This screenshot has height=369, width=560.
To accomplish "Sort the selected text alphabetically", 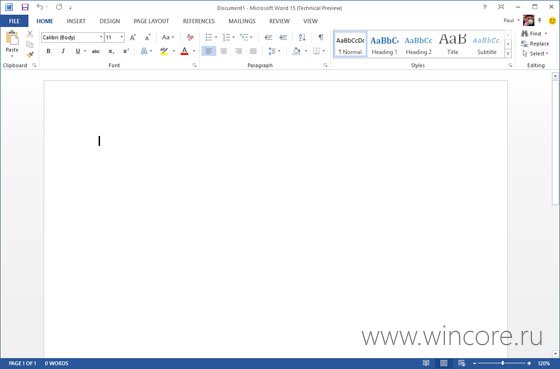I will [302, 38].
